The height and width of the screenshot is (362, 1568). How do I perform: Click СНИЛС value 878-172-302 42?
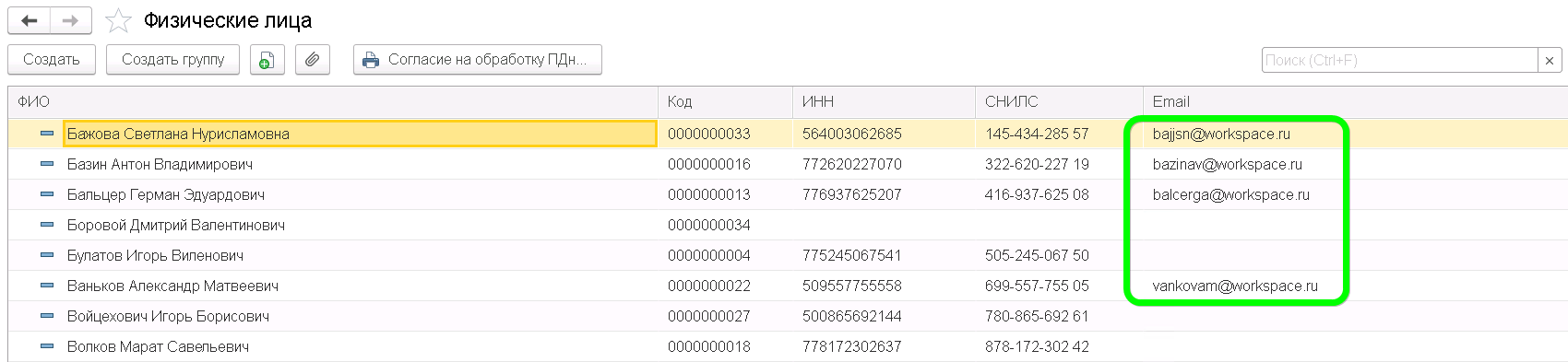(1037, 346)
